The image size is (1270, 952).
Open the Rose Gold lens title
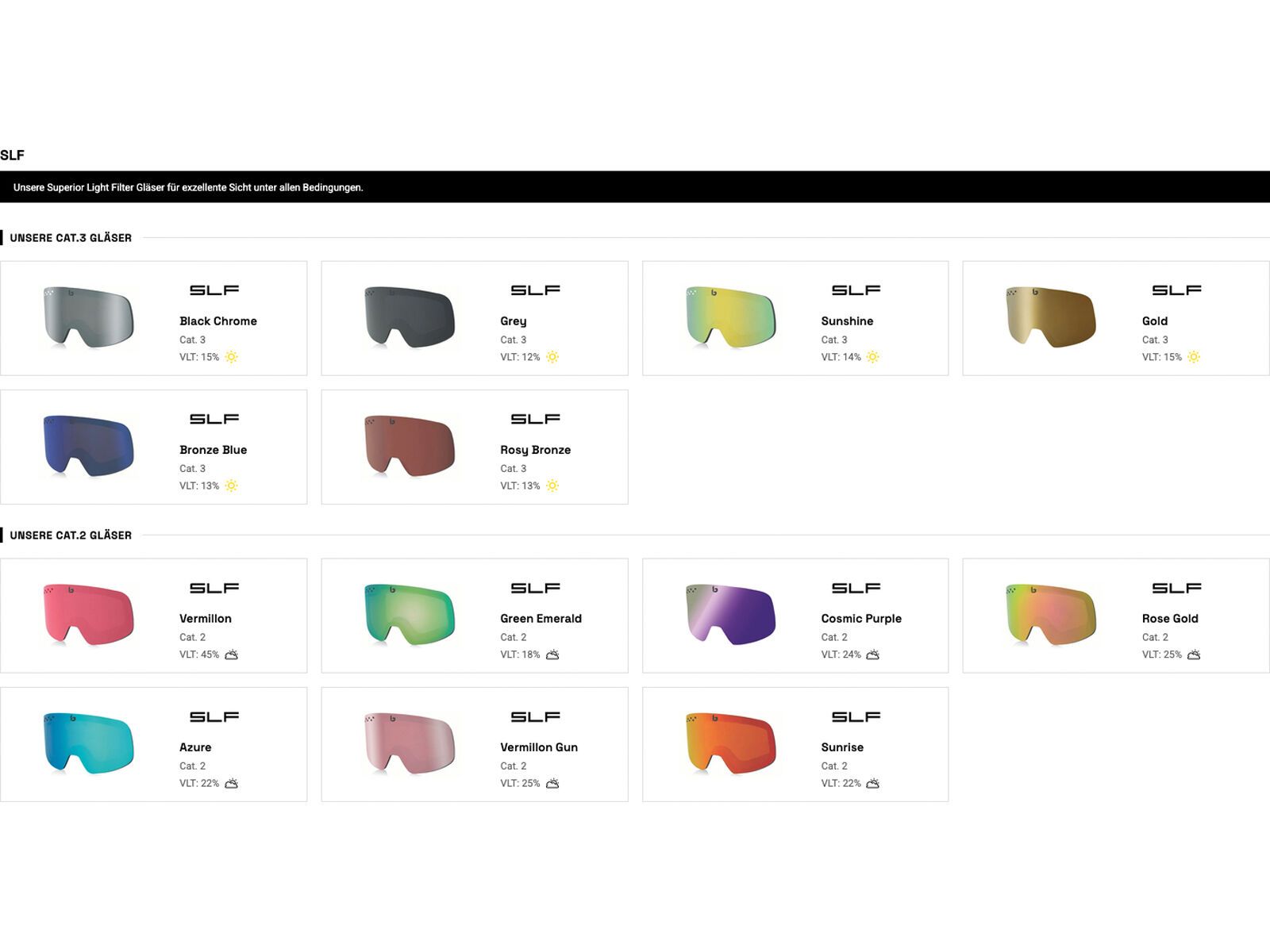tap(1170, 619)
